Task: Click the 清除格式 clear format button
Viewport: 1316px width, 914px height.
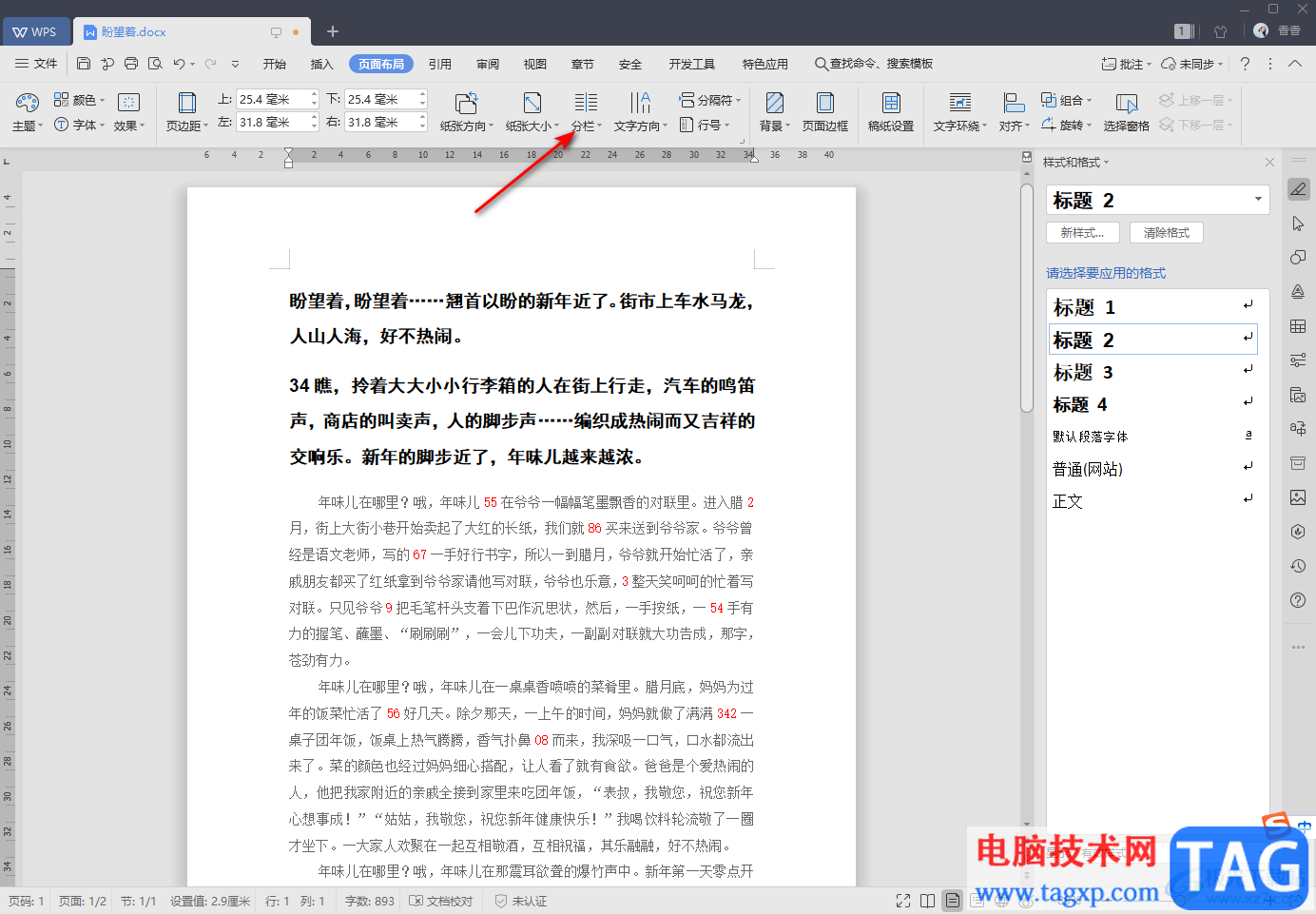Action: (1167, 232)
